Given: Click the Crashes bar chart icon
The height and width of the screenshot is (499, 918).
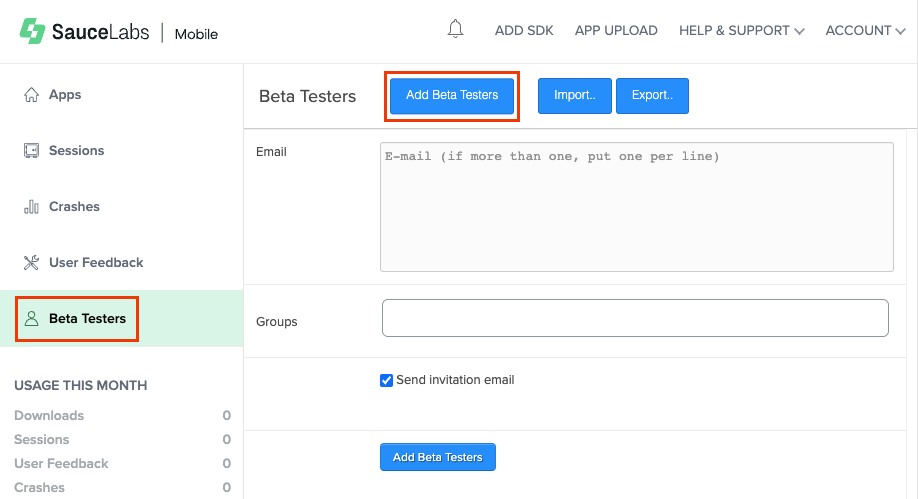Looking at the screenshot, I should (31, 207).
